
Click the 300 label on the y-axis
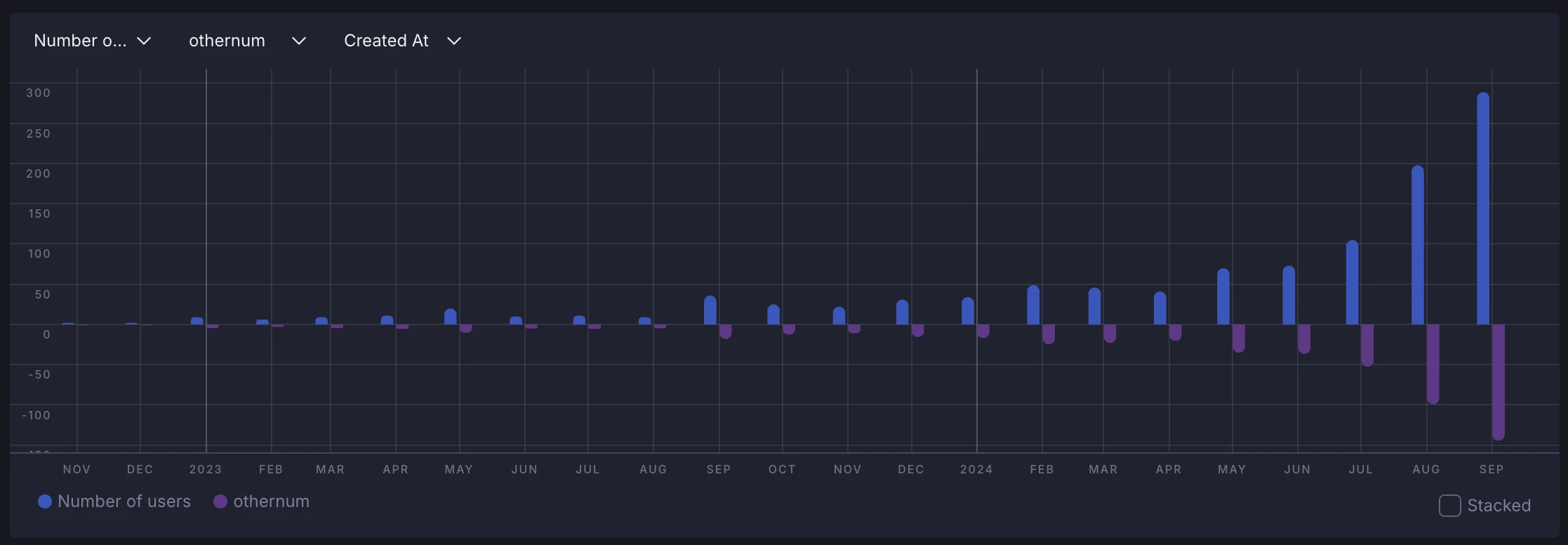point(39,93)
